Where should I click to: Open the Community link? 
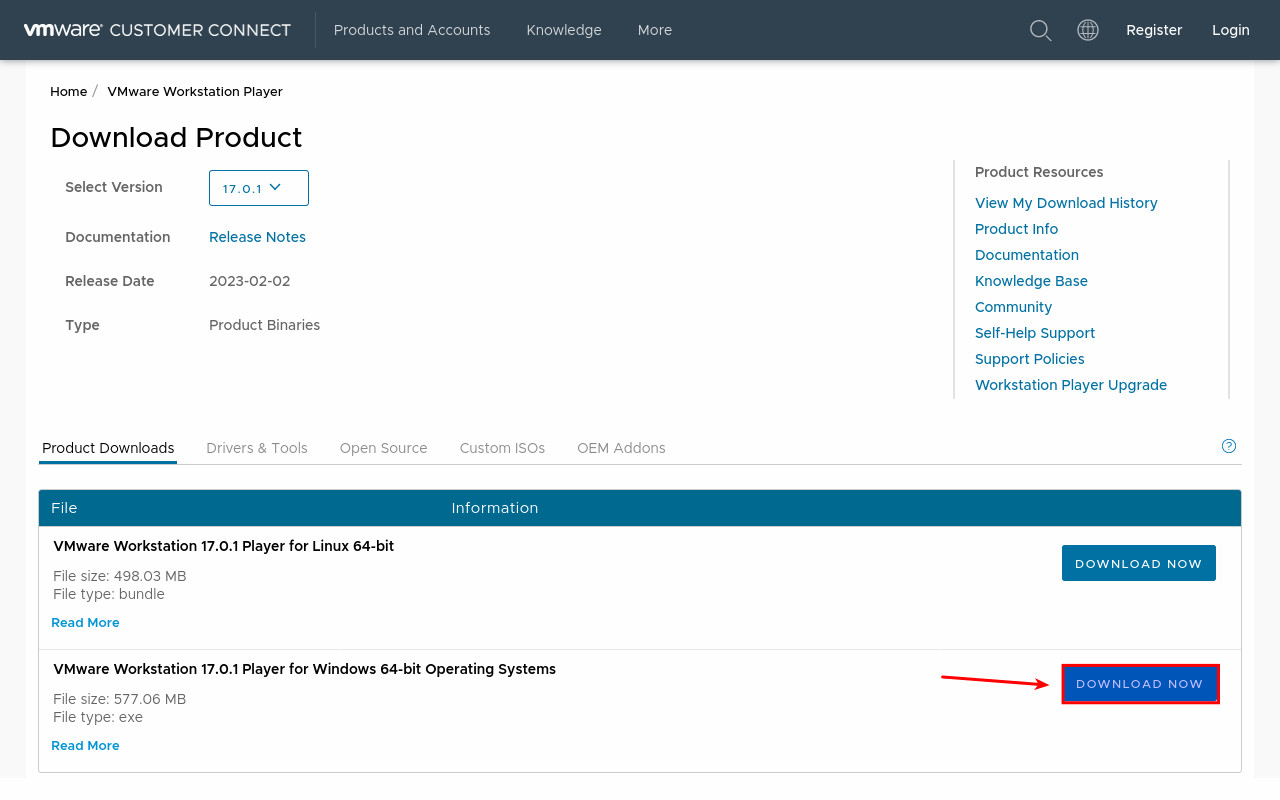[x=1013, y=307]
